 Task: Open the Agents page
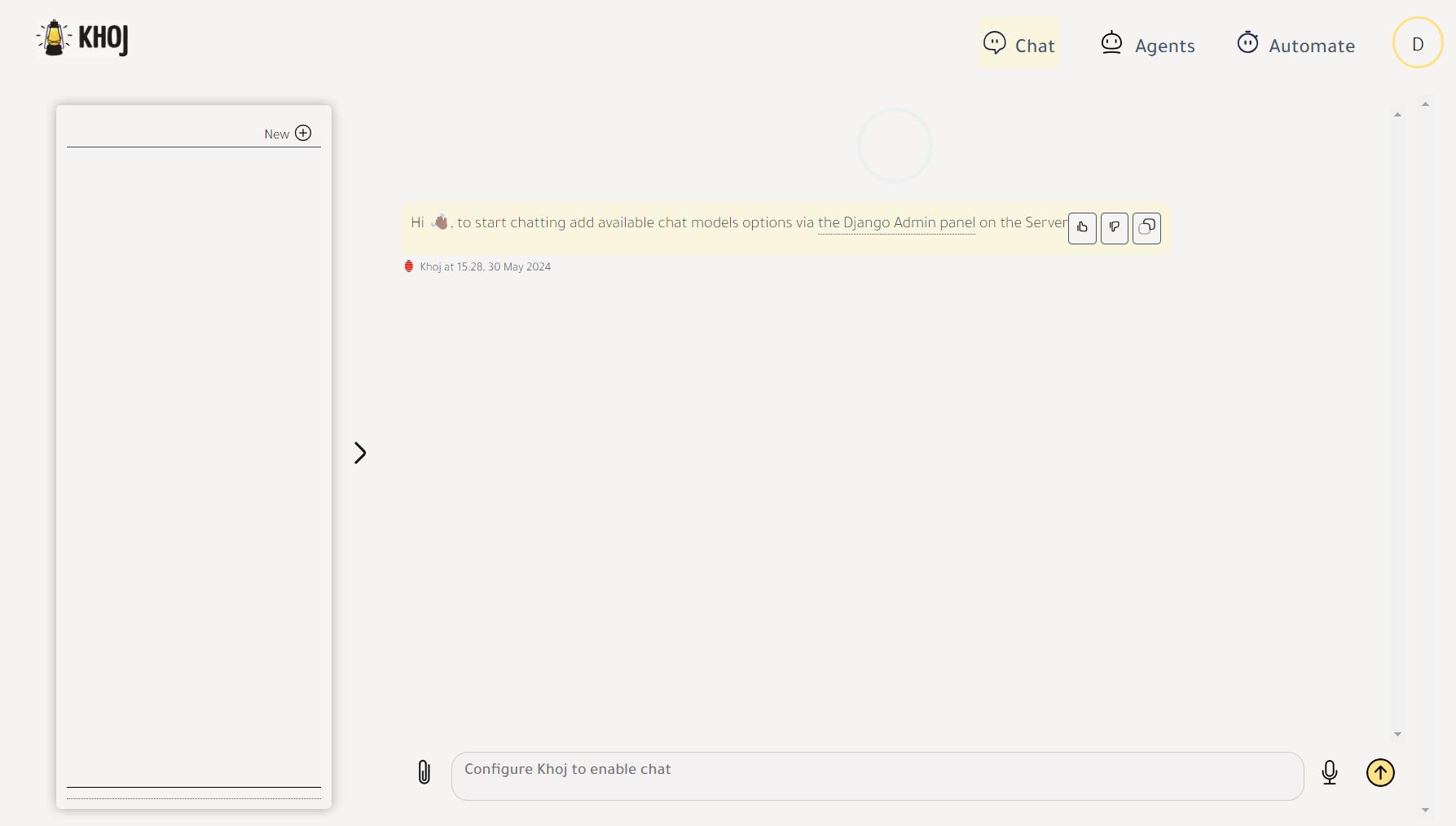1148,43
